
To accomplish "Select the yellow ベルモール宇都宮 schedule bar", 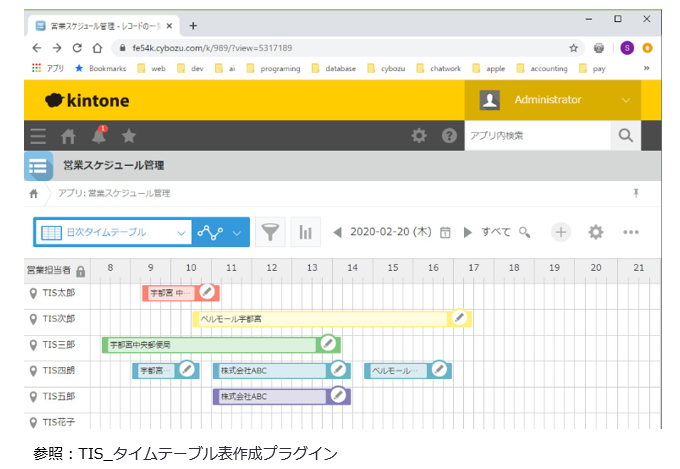I will click(320, 318).
